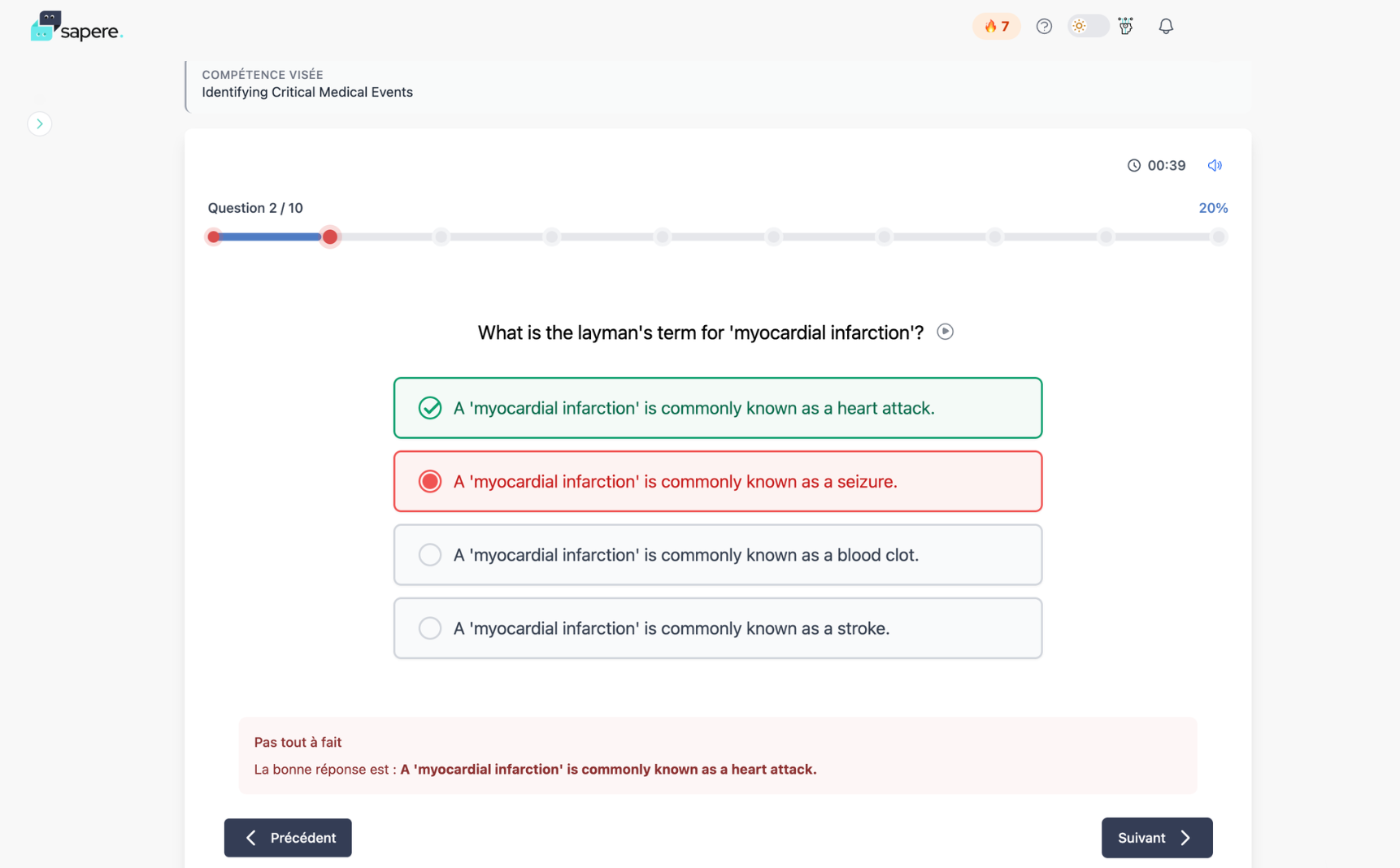Viewport: 1400px width, 868px height.
Task: Expand the collapsed sidebar chevron
Action: (x=39, y=124)
